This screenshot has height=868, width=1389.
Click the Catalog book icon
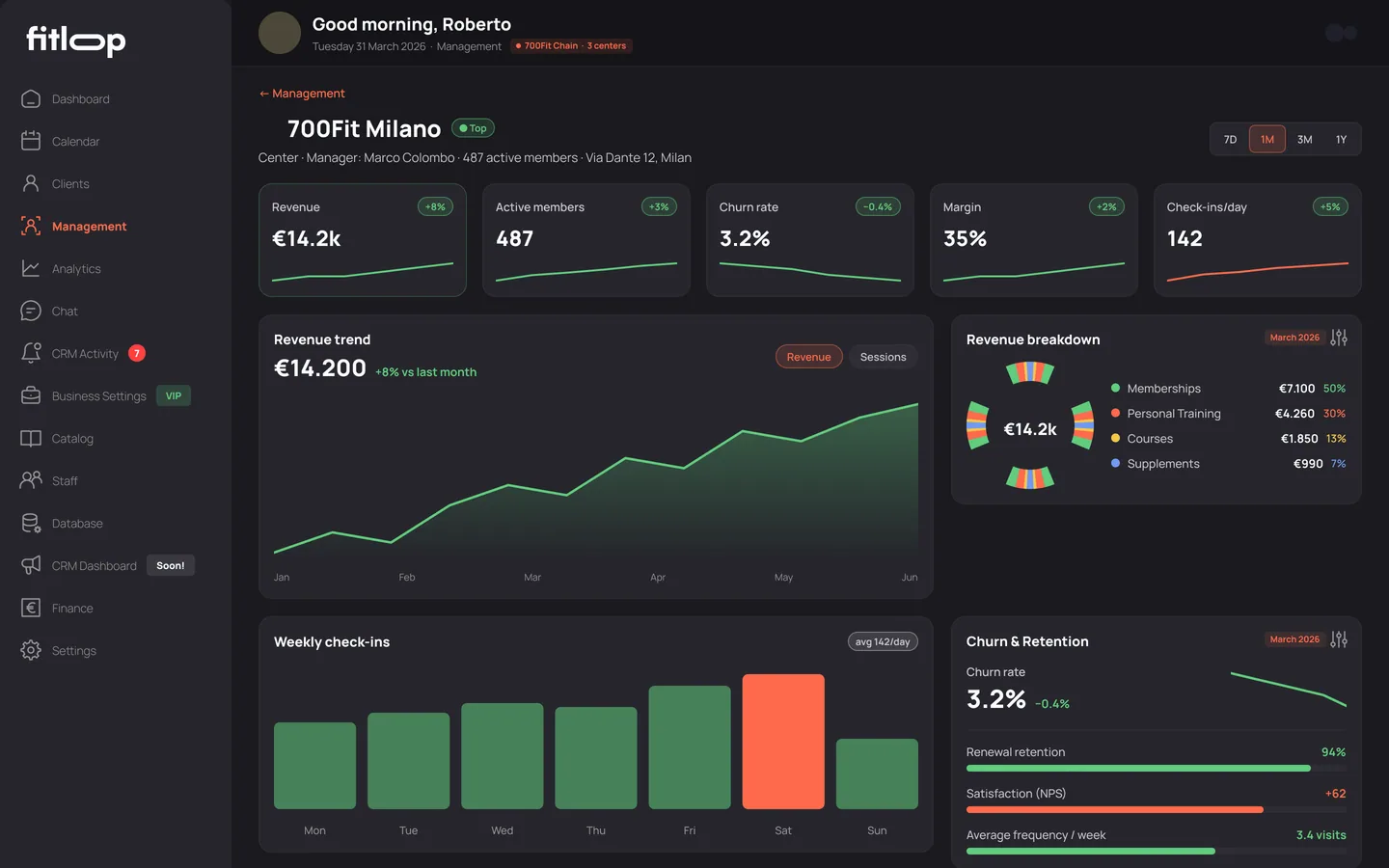31,438
